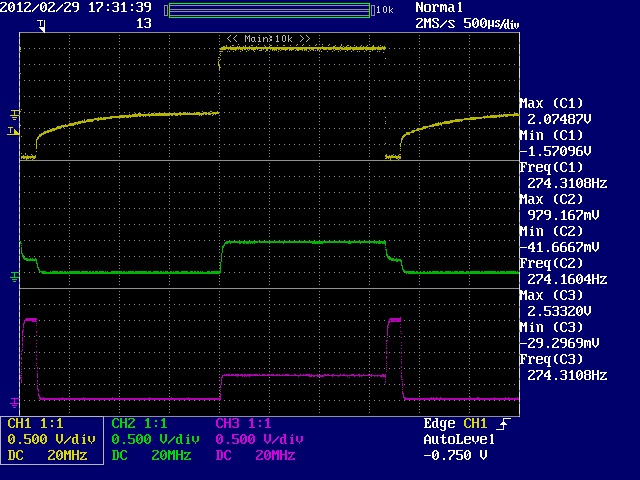Image resolution: width=640 pixels, height=480 pixels.
Task: Click the 10k record length label
Action: coord(385,10)
